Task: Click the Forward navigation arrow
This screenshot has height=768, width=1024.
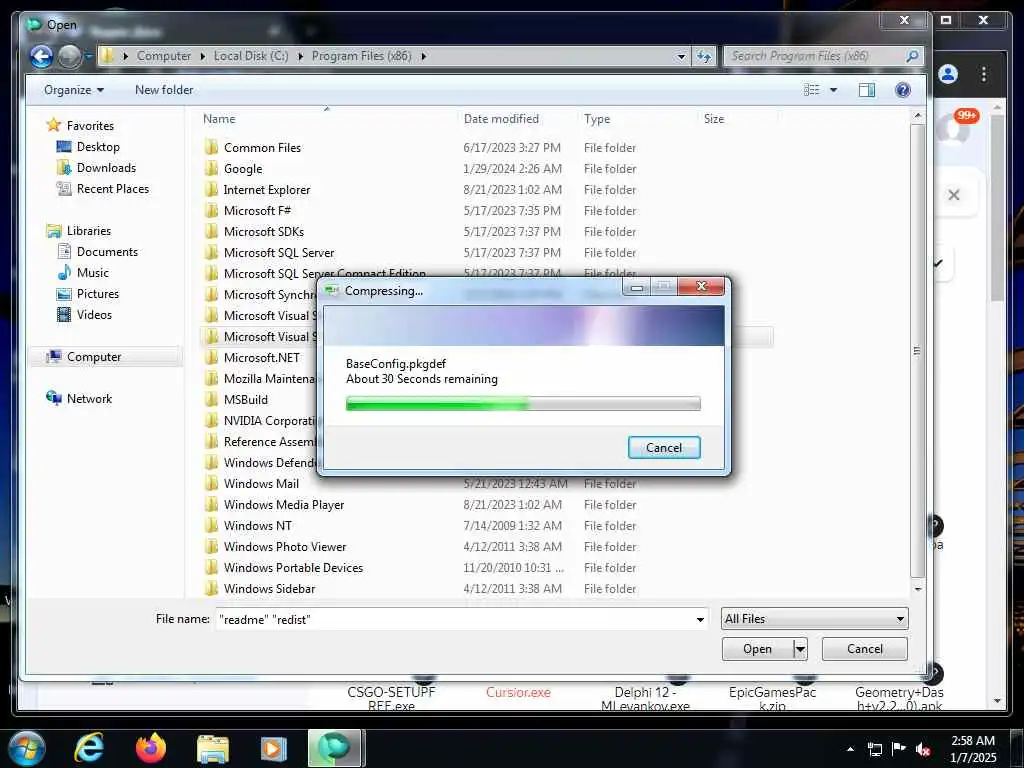Action: point(69,57)
